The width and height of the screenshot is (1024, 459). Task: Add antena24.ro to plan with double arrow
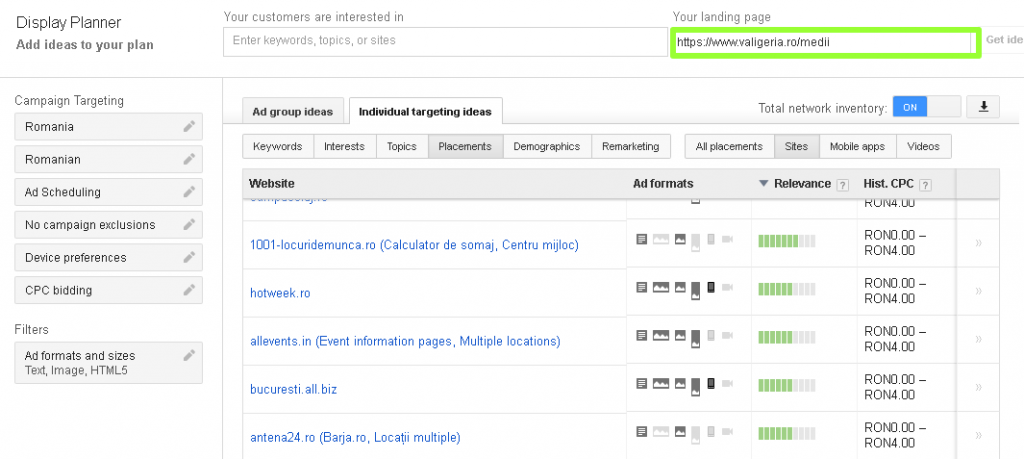(978, 435)
